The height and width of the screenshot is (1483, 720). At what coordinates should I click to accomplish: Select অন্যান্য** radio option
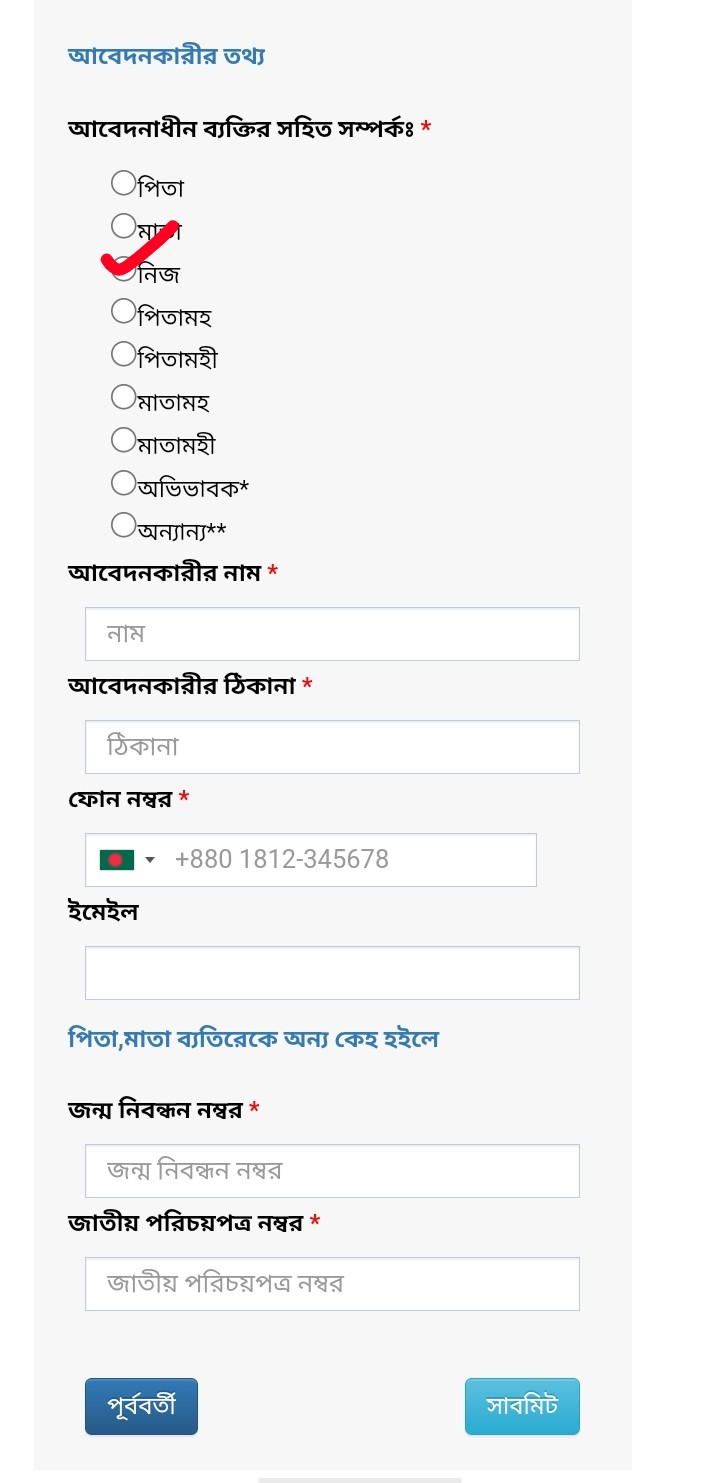click(x=123, y=525)
